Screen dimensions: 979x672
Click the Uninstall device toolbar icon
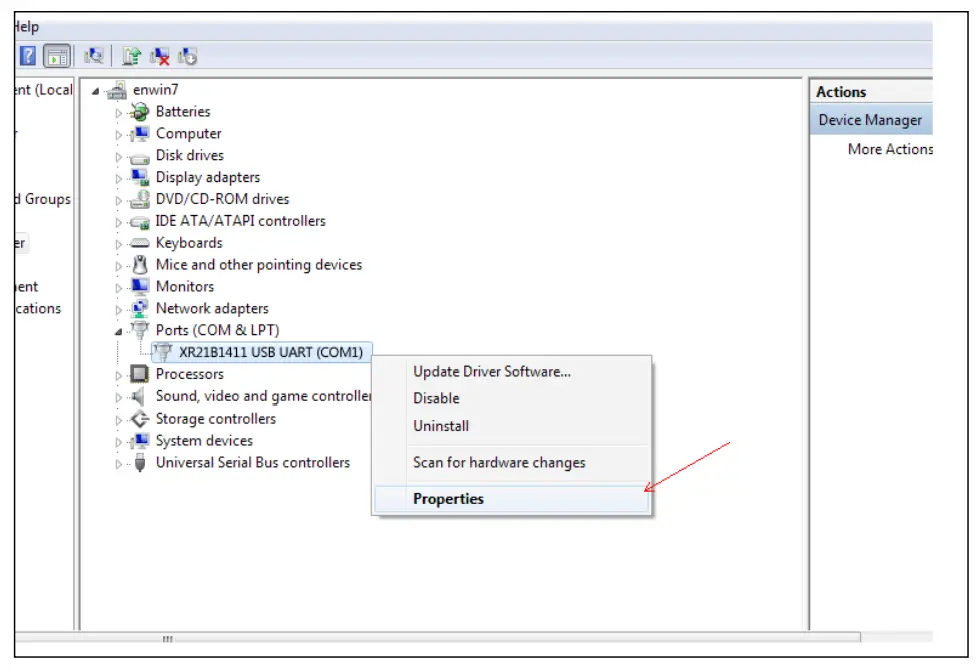point(159,56)
